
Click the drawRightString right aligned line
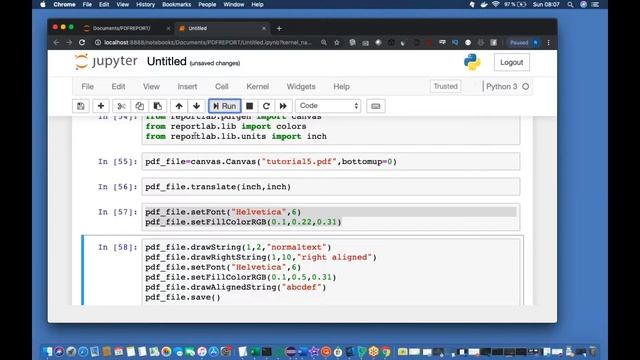(261, 258)
